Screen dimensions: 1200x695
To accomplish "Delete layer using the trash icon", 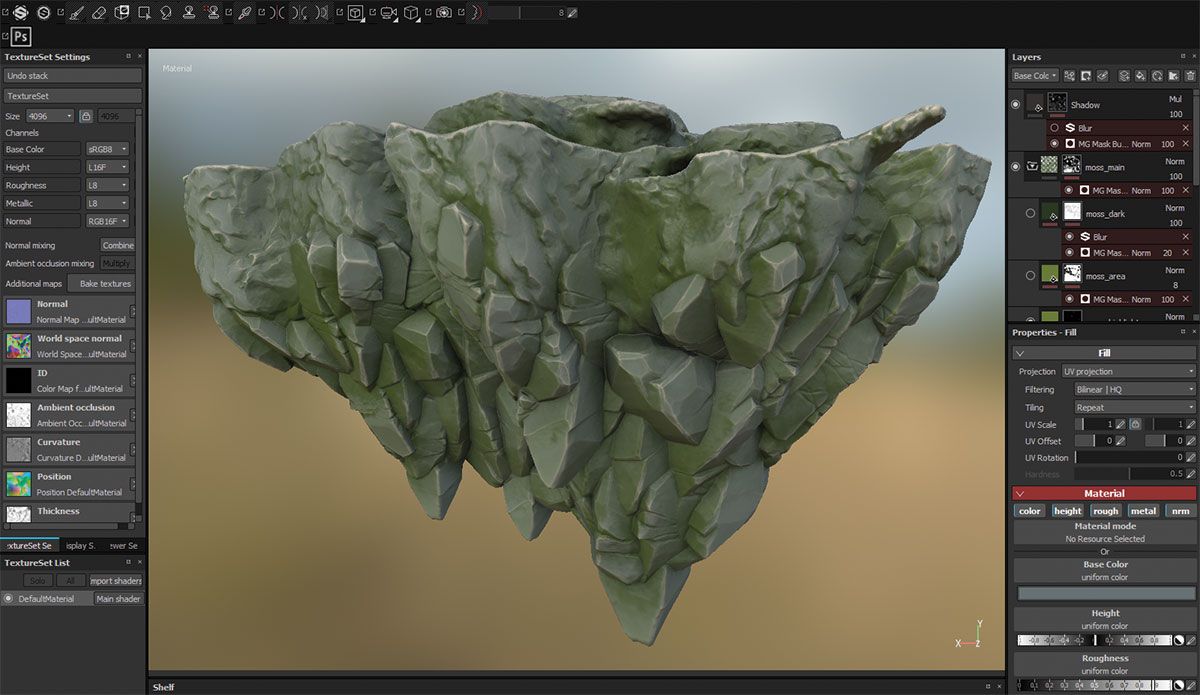I will pos(1190,76).
